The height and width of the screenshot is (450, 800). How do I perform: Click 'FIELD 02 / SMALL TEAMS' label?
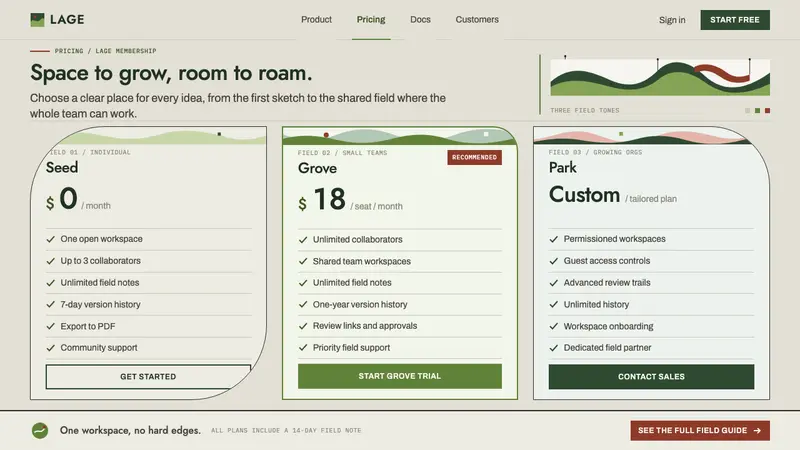pos(342,153)
